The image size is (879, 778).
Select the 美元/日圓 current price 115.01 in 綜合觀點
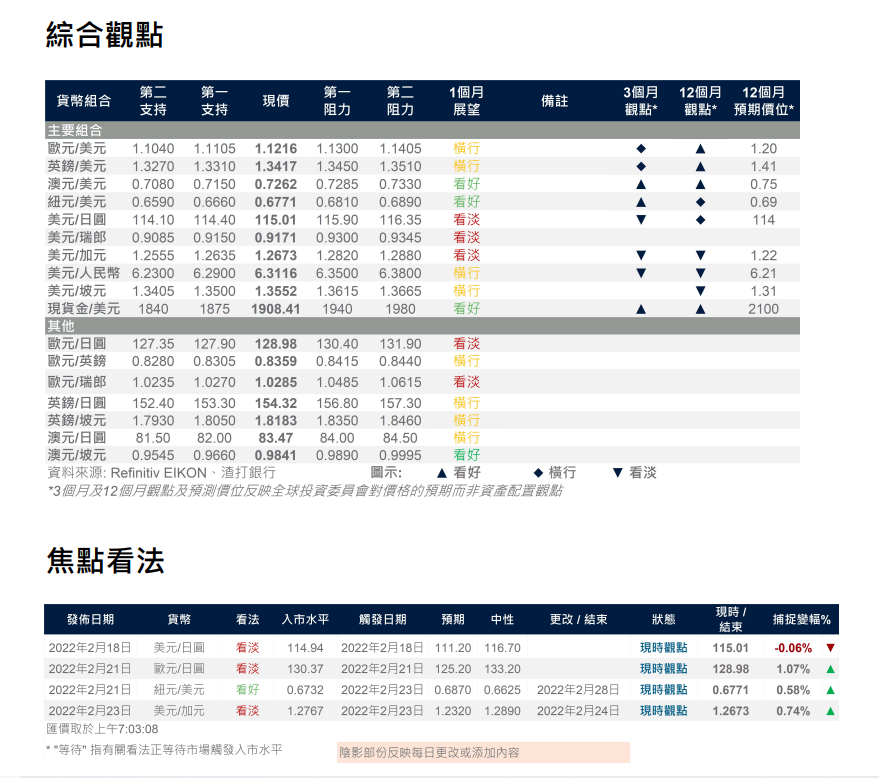(x=276, y=220)
